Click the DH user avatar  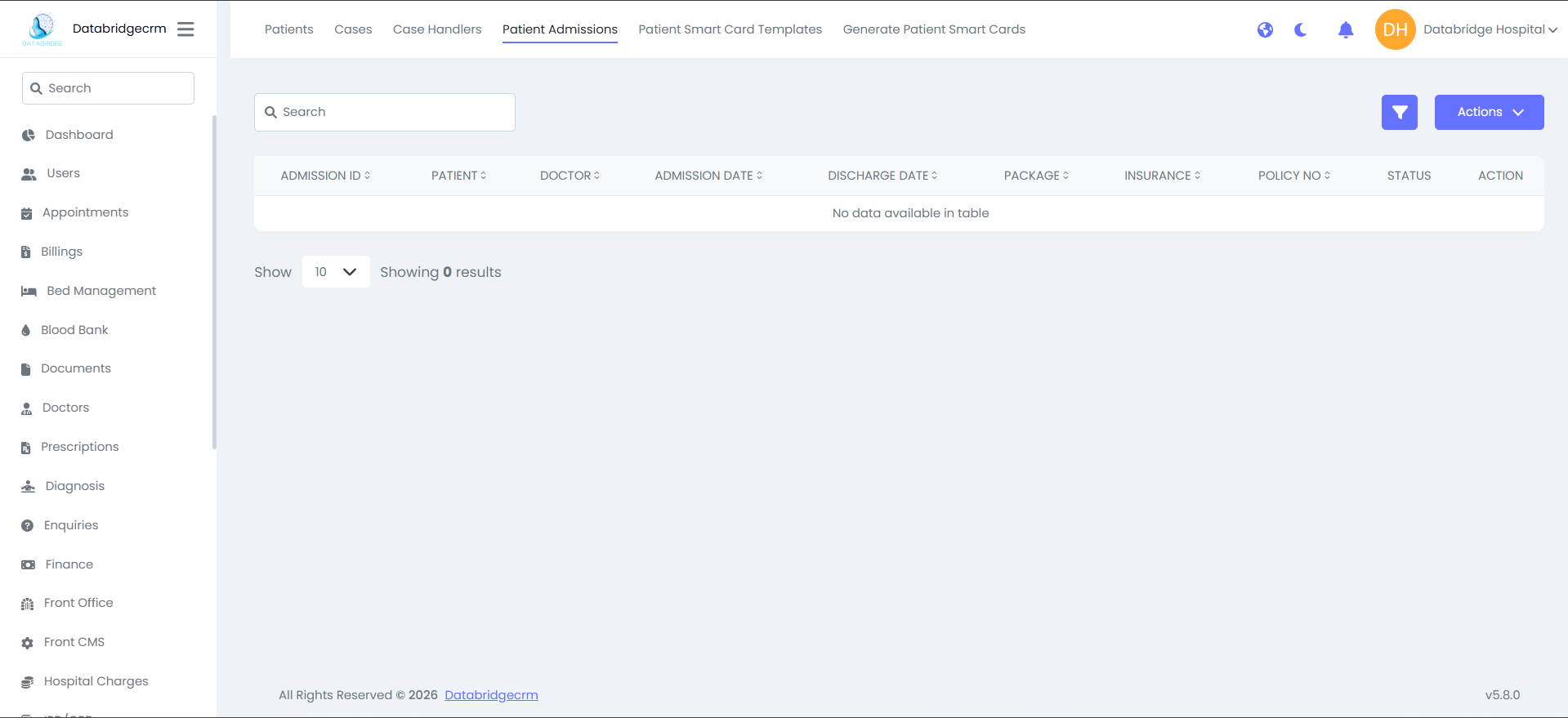pyautogui.click(x=1396, y=29)
